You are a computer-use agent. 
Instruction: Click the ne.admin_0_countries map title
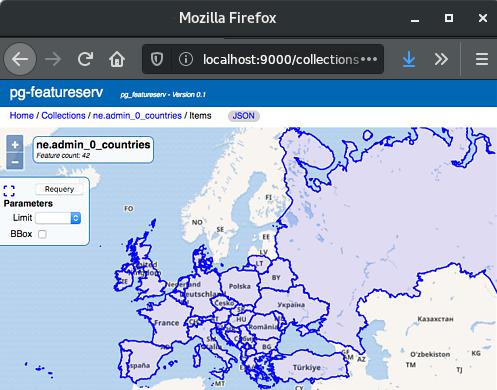(x=93, y=144)
